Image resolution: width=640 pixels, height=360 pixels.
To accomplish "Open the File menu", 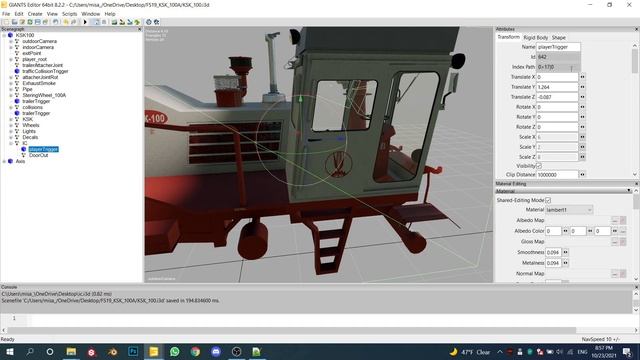I will point(6,14).
